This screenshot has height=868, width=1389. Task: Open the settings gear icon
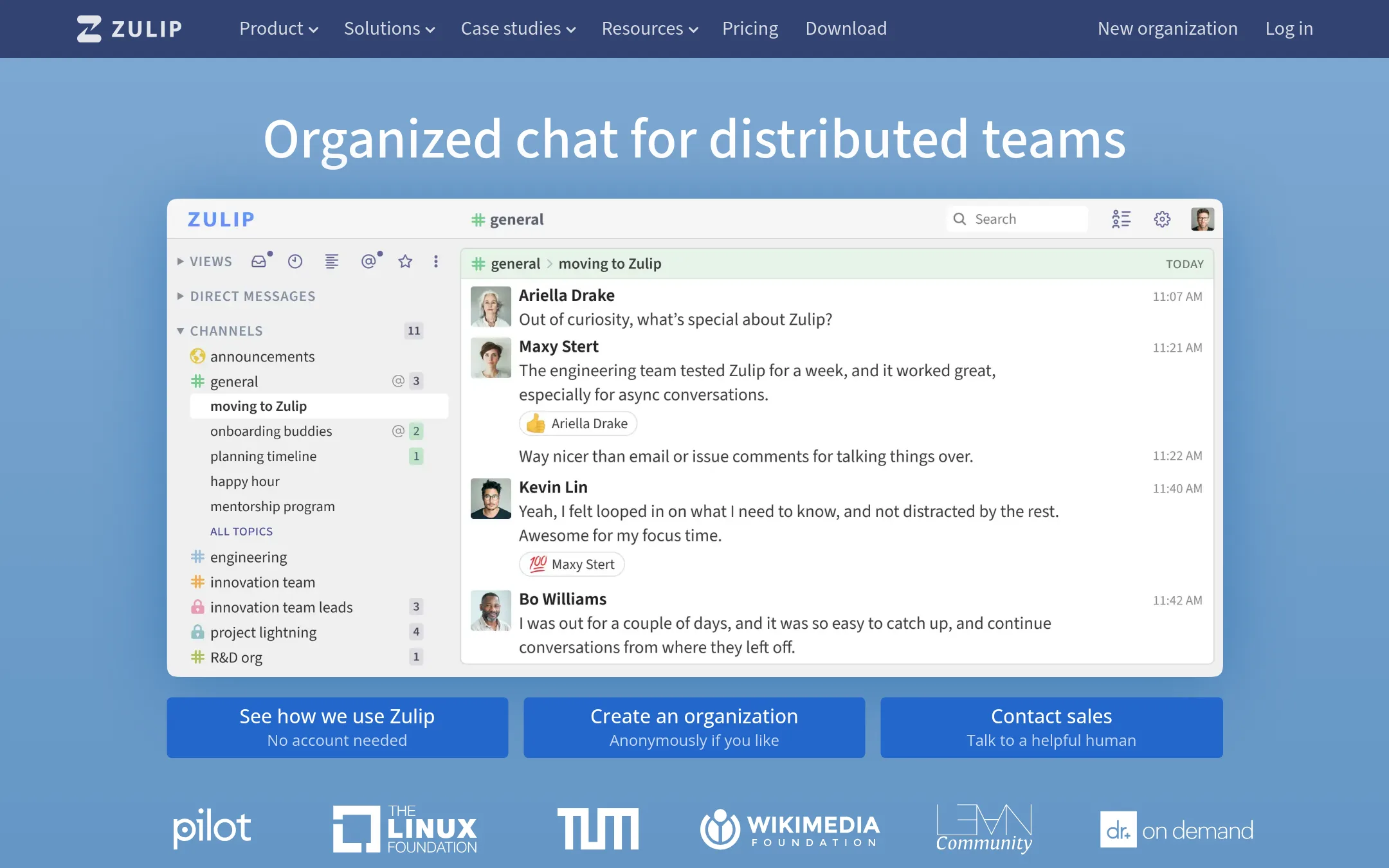[x=1162, y=219]
